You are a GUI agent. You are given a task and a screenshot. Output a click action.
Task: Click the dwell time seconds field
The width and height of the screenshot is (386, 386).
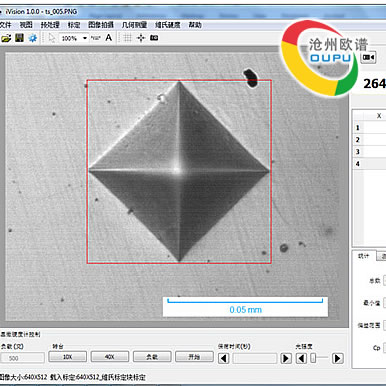click(x=255, y=358)
